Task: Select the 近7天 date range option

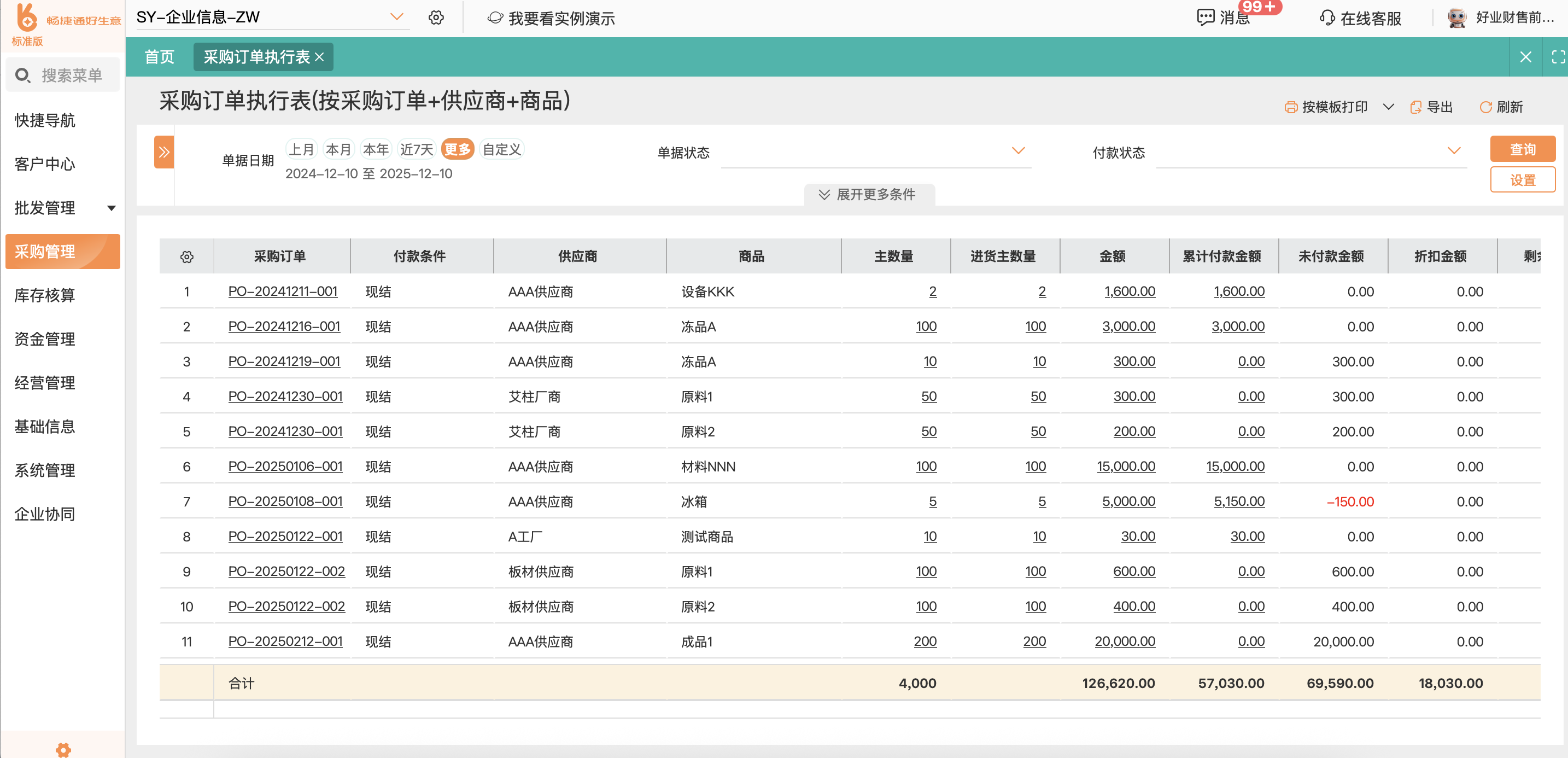Action: [417, 149]
